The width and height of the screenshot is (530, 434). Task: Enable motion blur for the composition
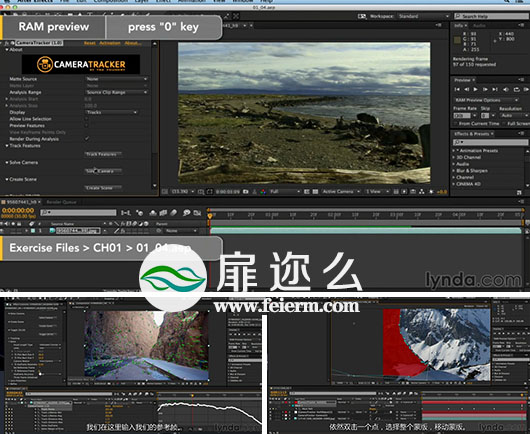(x=173, y=213)
